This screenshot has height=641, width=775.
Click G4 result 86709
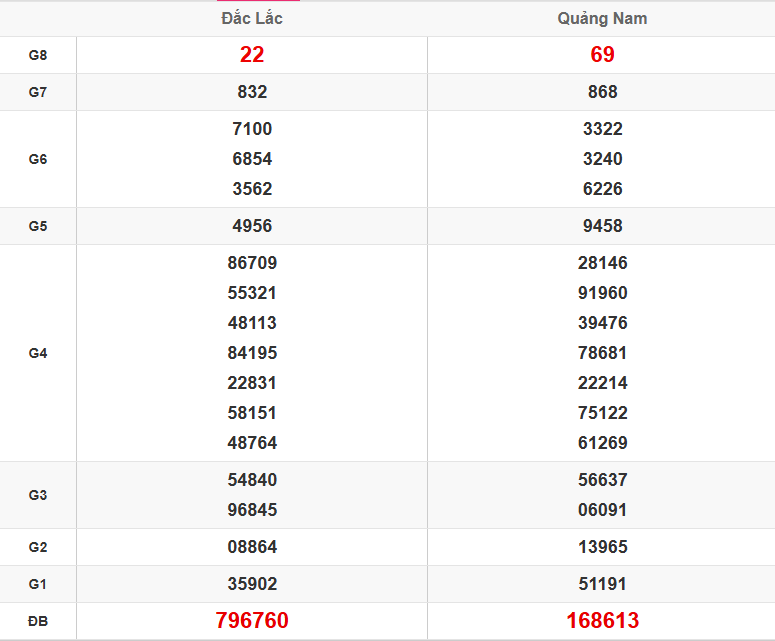tap(252, 263)
